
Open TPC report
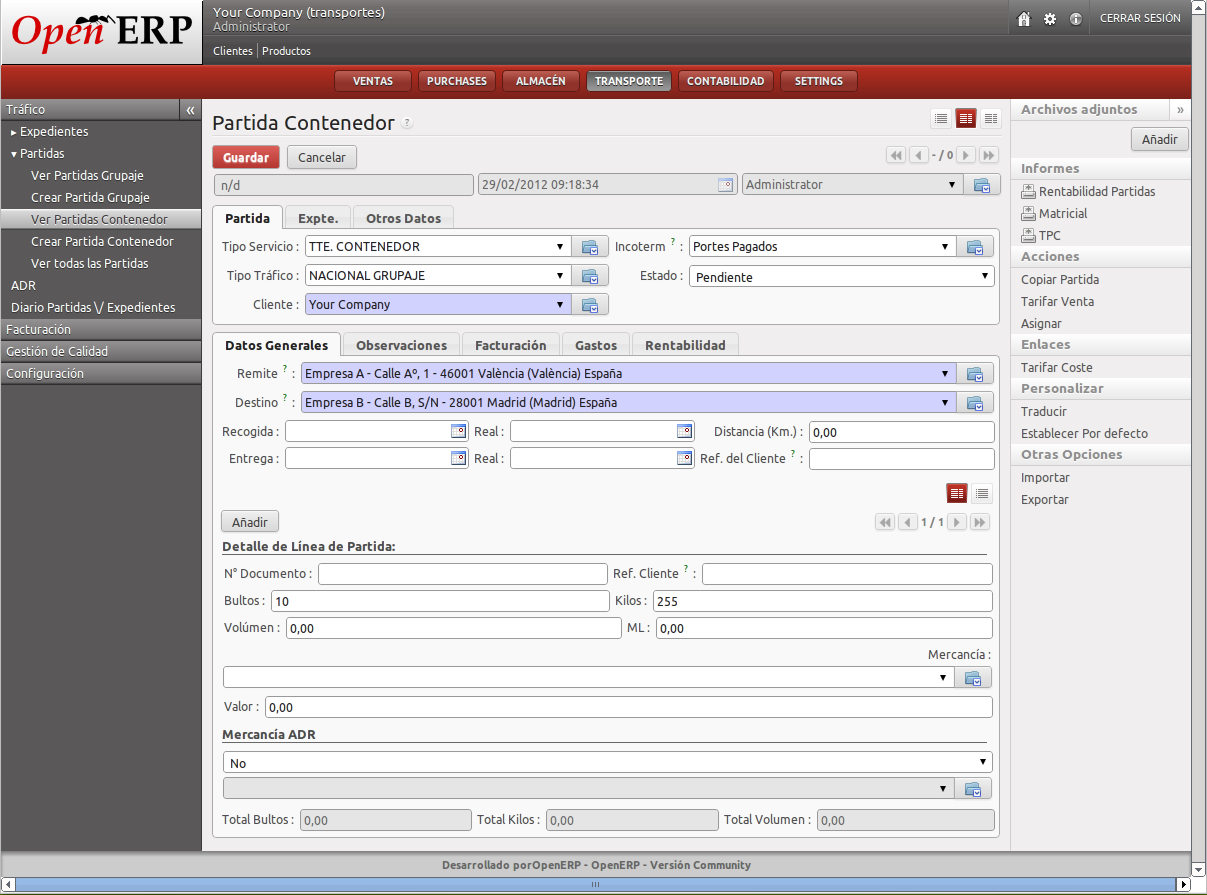[x=1041, y=235]
